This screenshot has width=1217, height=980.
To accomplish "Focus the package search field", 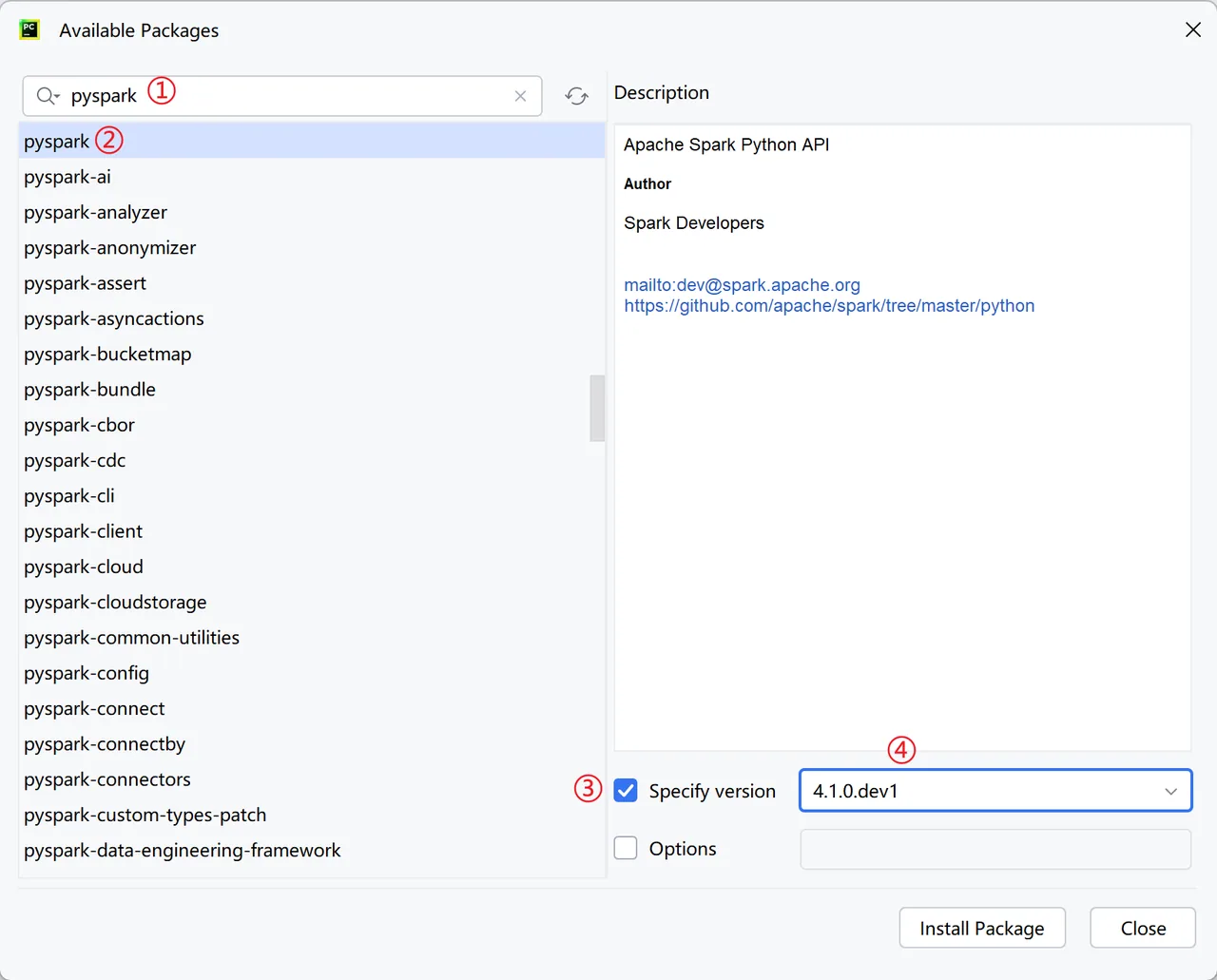I will pyautogui.click(x=282, y=96).
